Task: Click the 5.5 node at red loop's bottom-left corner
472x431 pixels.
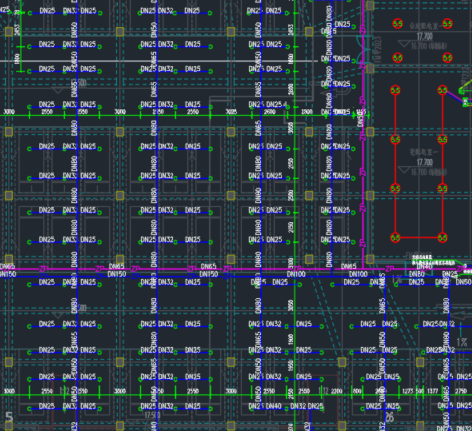Action: tap(395, 238)
